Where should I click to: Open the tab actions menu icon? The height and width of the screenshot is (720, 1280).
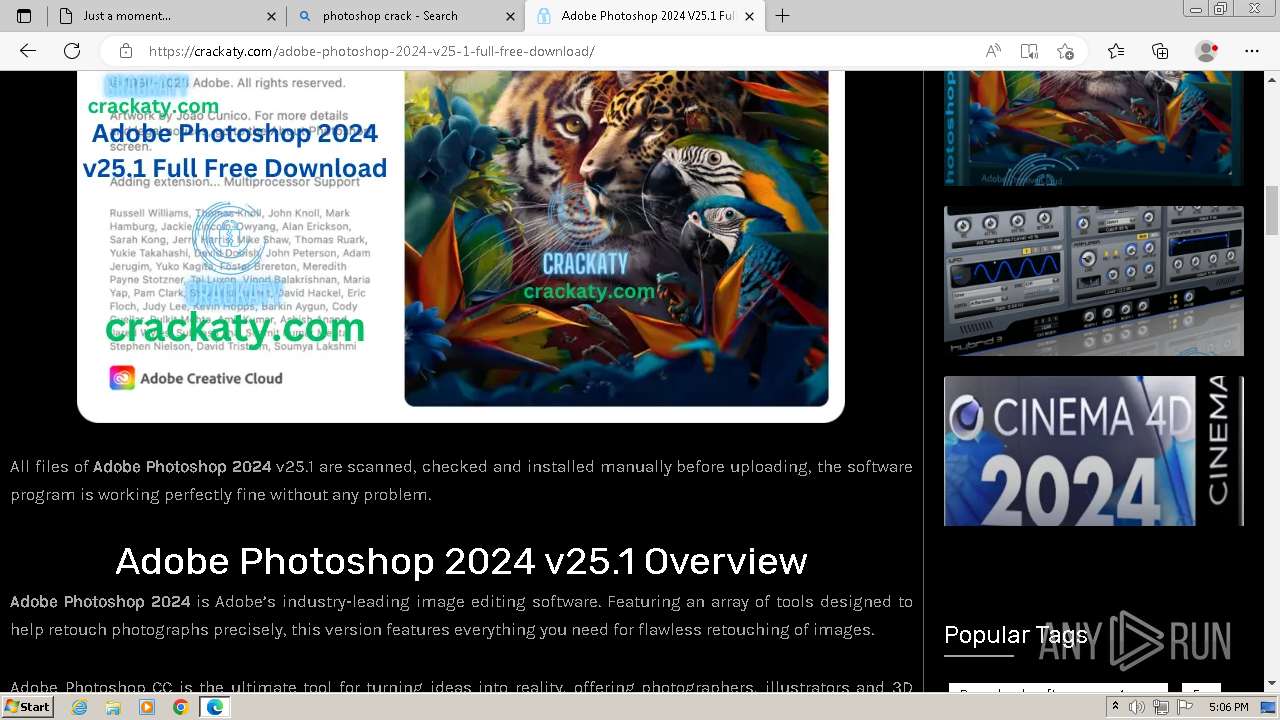[24, 16]
